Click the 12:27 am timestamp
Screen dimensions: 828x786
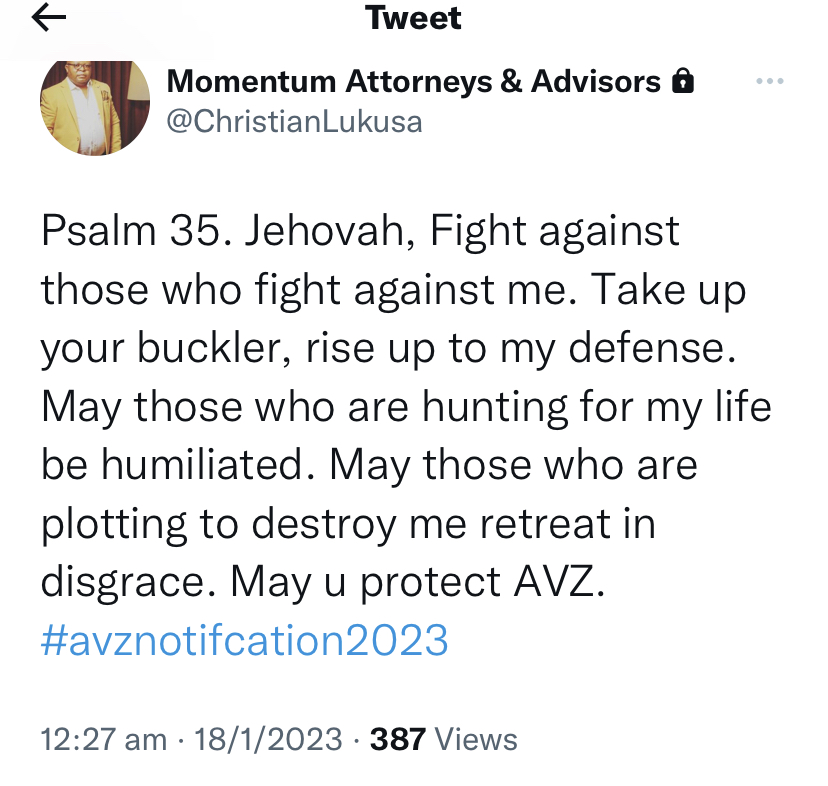pos(104,740)
